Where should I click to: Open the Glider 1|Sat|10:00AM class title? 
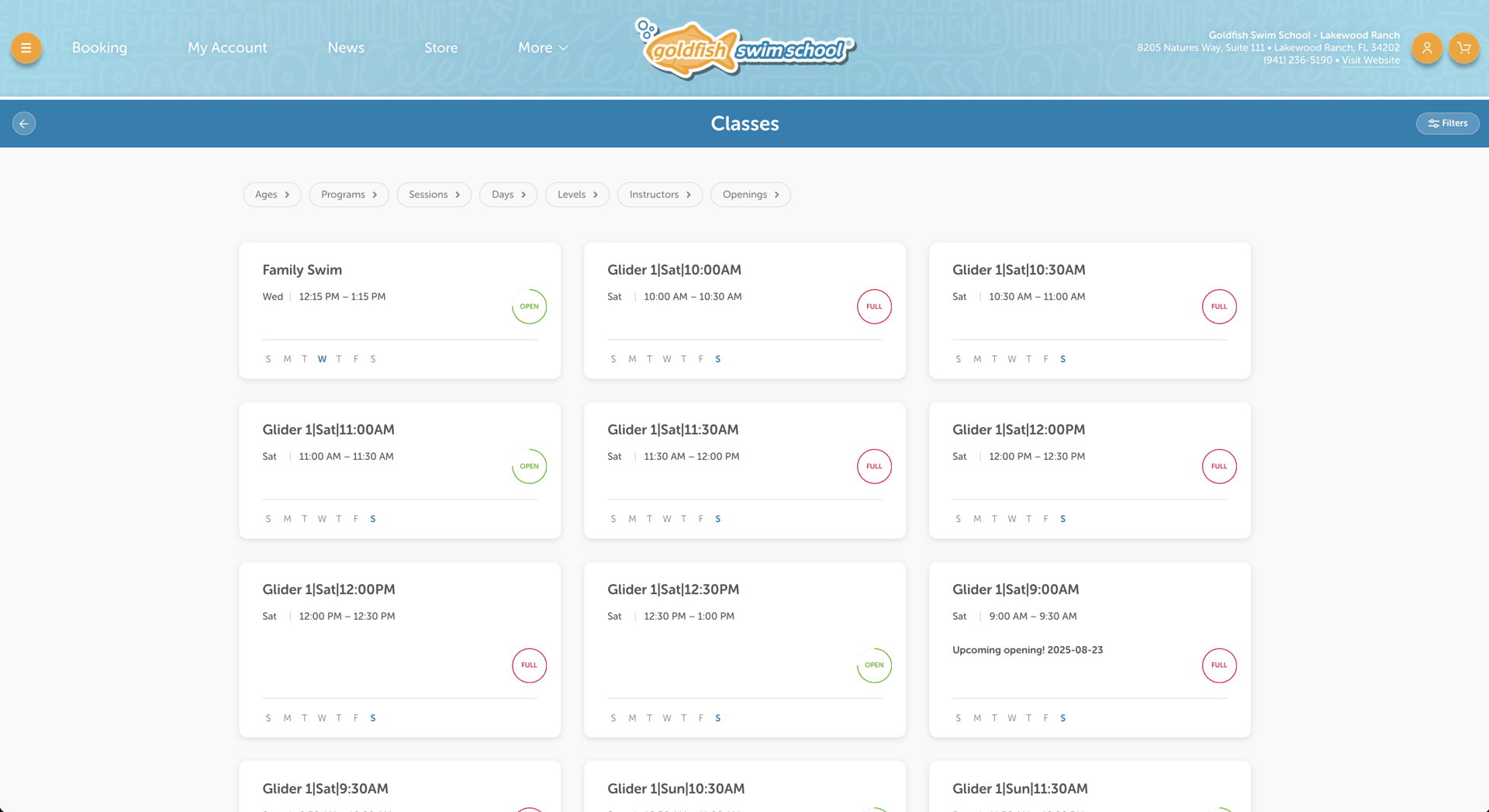[674, 270]
